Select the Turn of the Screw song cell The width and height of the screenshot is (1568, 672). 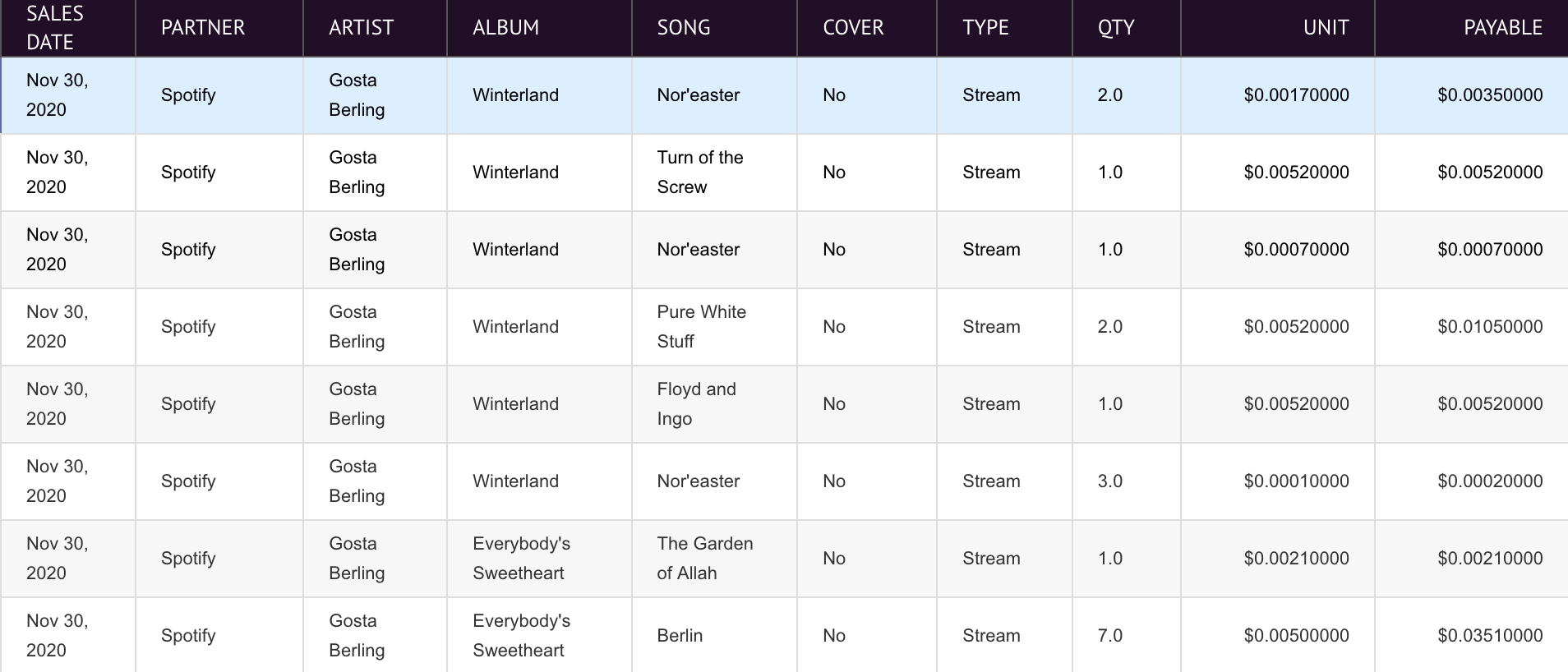[x=714, y=173]
